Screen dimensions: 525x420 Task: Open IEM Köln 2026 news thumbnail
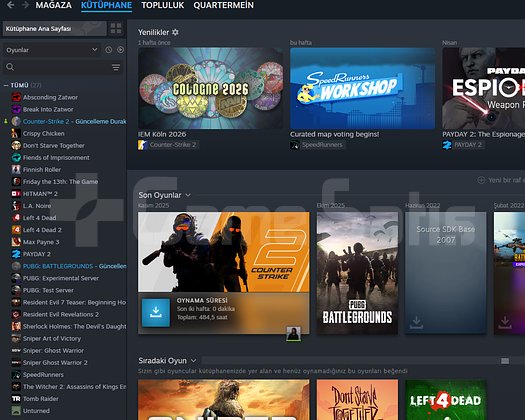pyautogui.click(x=210, y=88)
